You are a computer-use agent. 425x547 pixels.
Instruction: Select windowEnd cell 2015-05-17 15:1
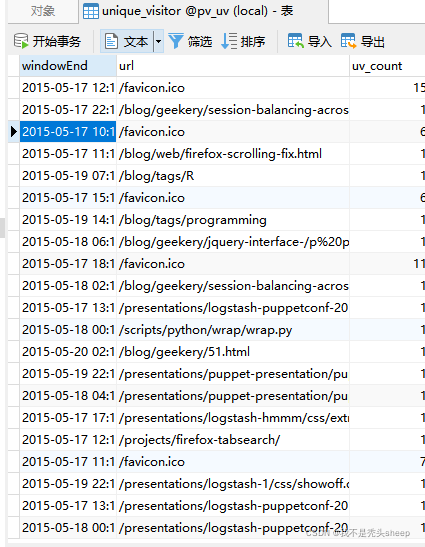(x=68, y=197)
